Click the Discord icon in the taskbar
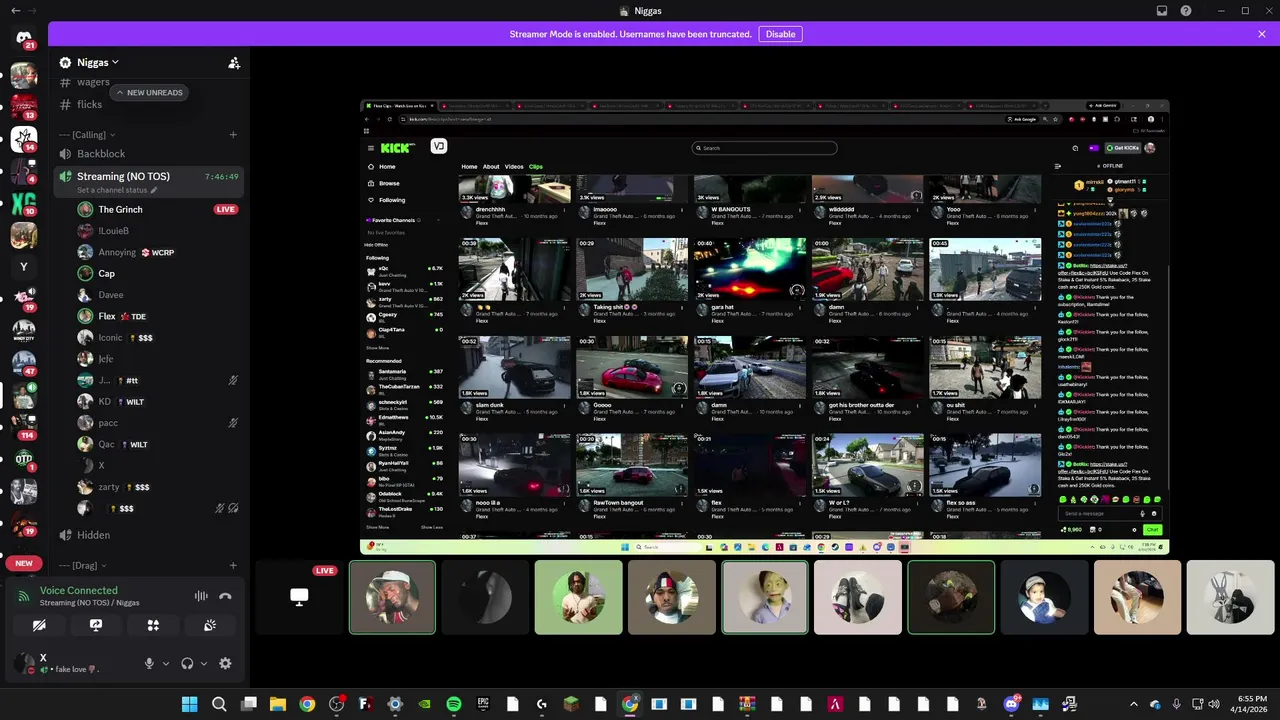The height and width of the screenshot is (720, 1280). (1011, 704)
